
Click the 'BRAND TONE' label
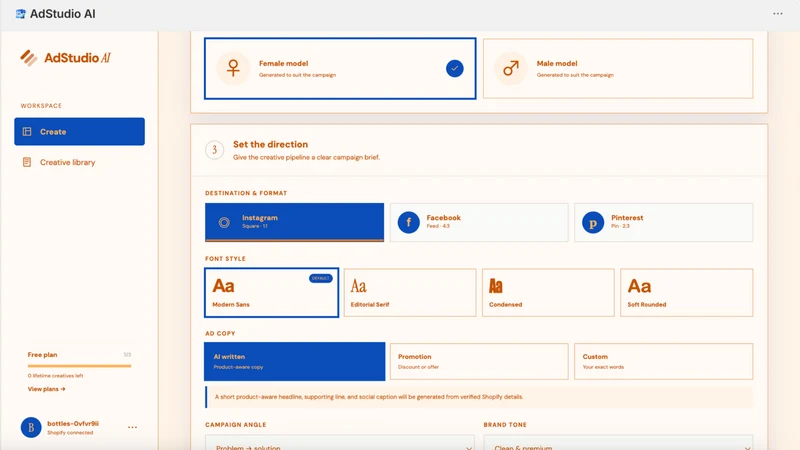tap(505, 424)
